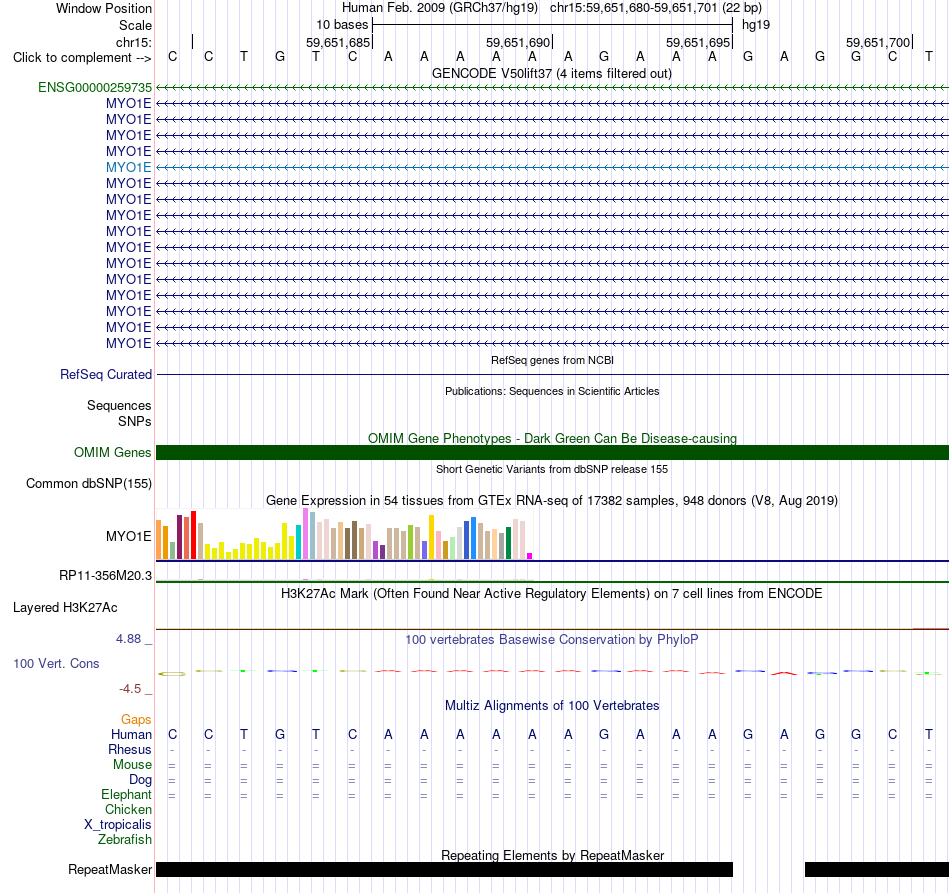950x893 pixels.
Task: Click the 59,651,690 ruler position
Action: tap(518, 42)
